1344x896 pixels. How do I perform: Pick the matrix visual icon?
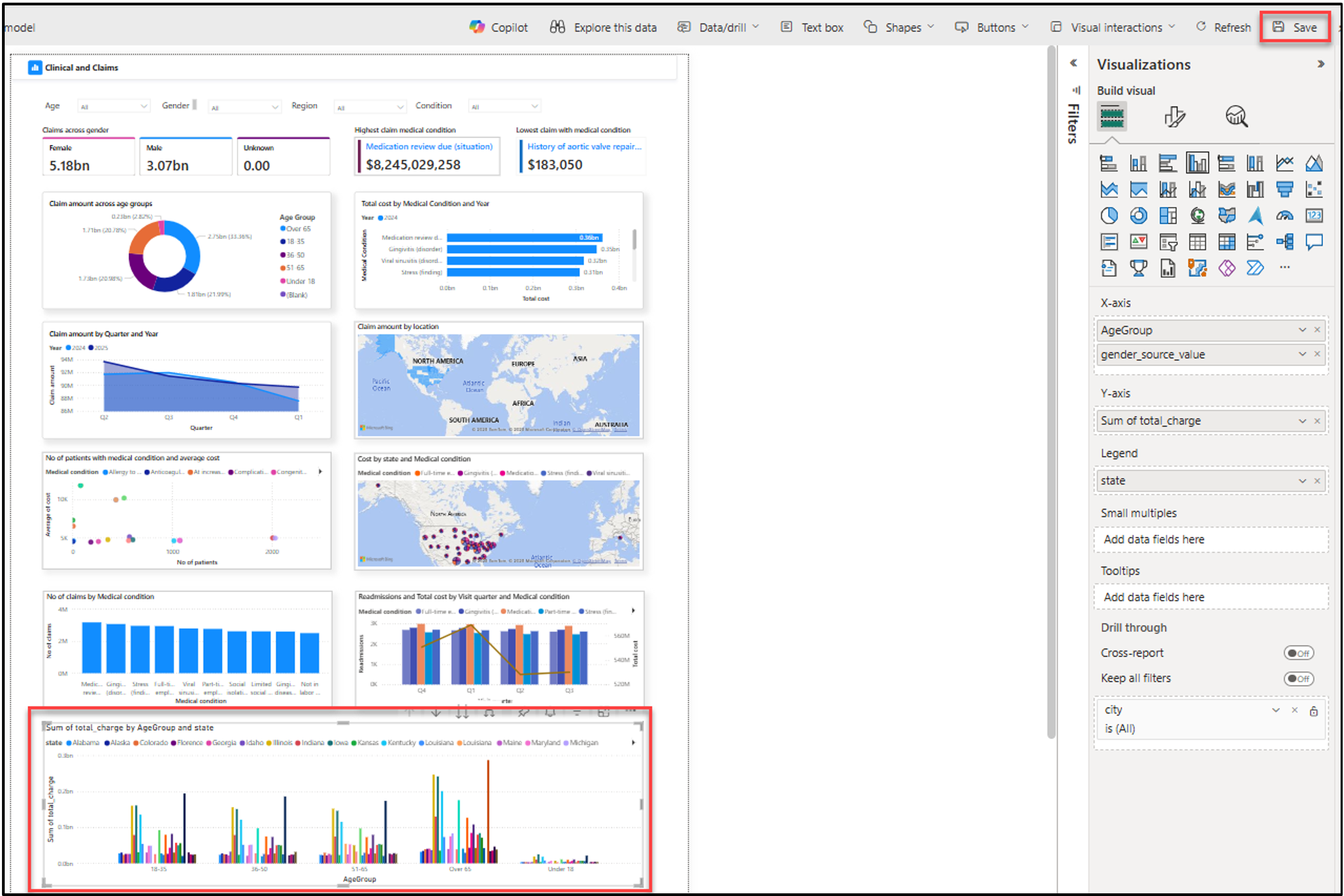(1226, 242)
